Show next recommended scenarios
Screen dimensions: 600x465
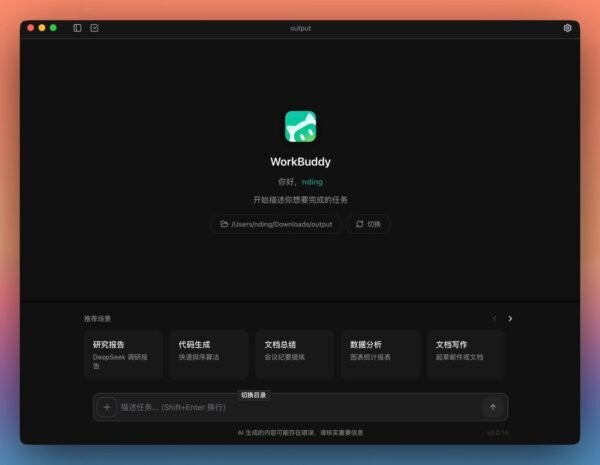(x=510, y=318)
